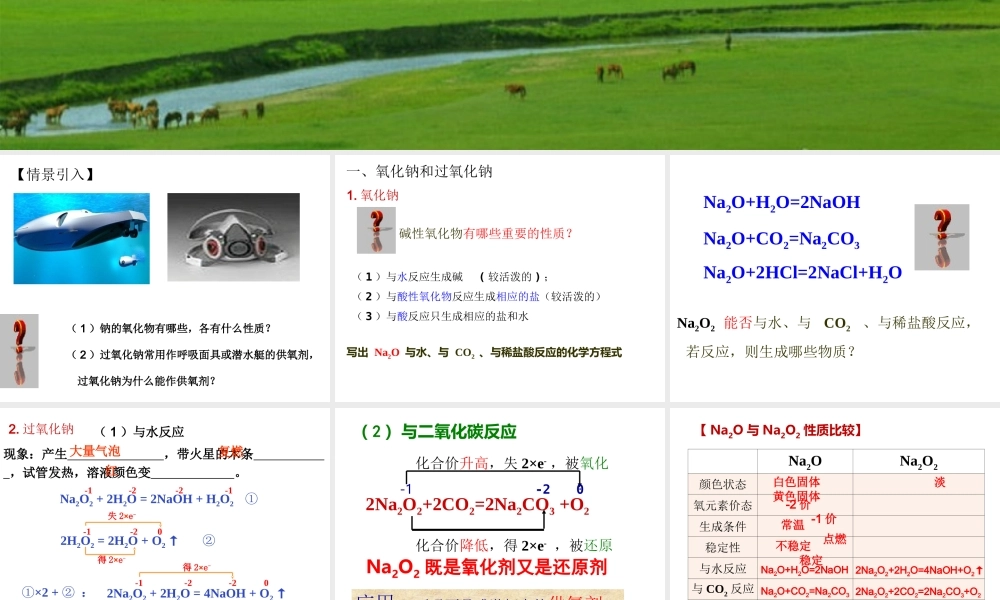Click the blue equation Na2O+2HCl=2NaCl+H2O

point(802,273)
